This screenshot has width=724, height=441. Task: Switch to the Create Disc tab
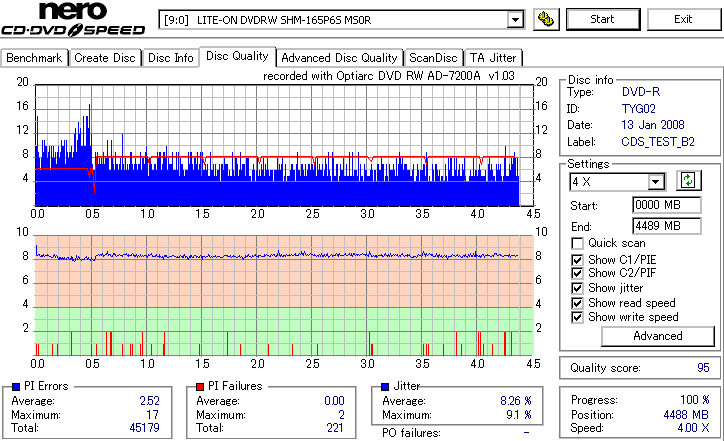coord(105,58)
